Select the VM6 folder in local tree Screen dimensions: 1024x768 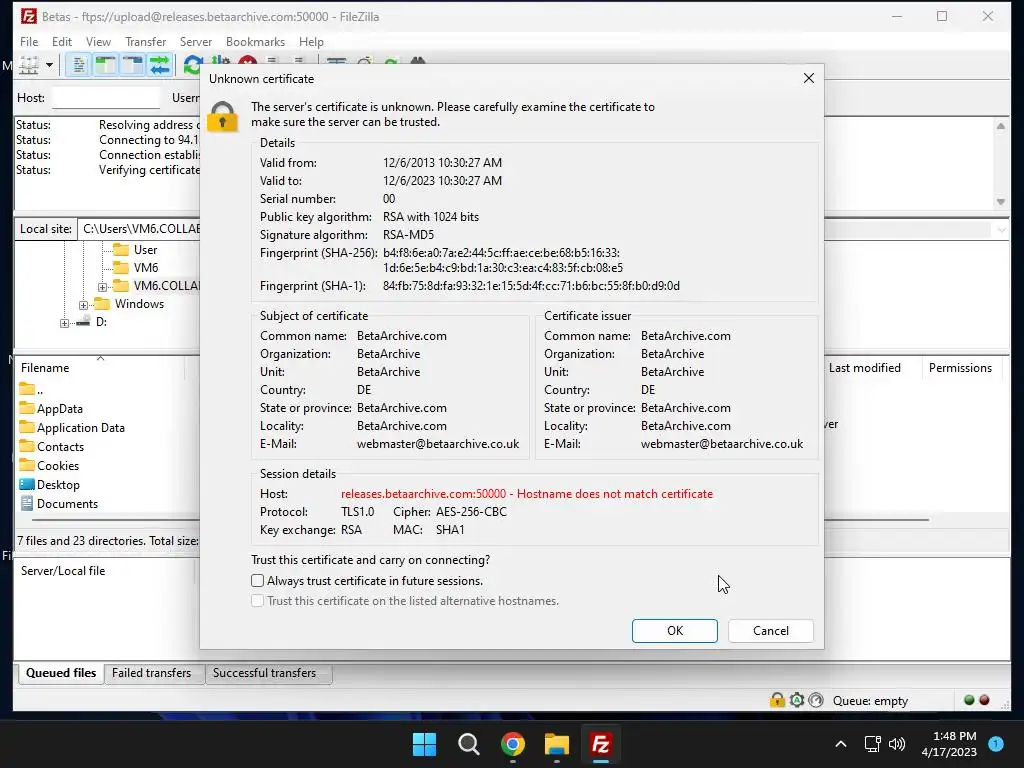(146, 268)
